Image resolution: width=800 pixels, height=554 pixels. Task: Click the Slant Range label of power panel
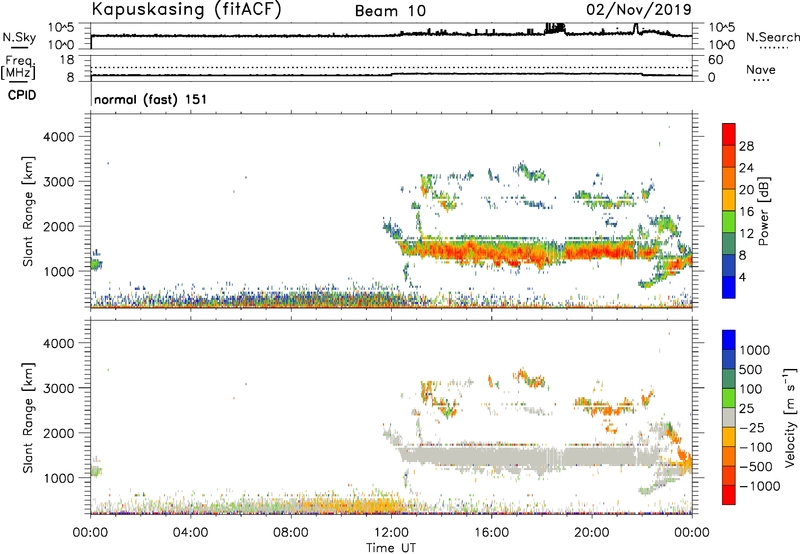click(x=28, y=211)
